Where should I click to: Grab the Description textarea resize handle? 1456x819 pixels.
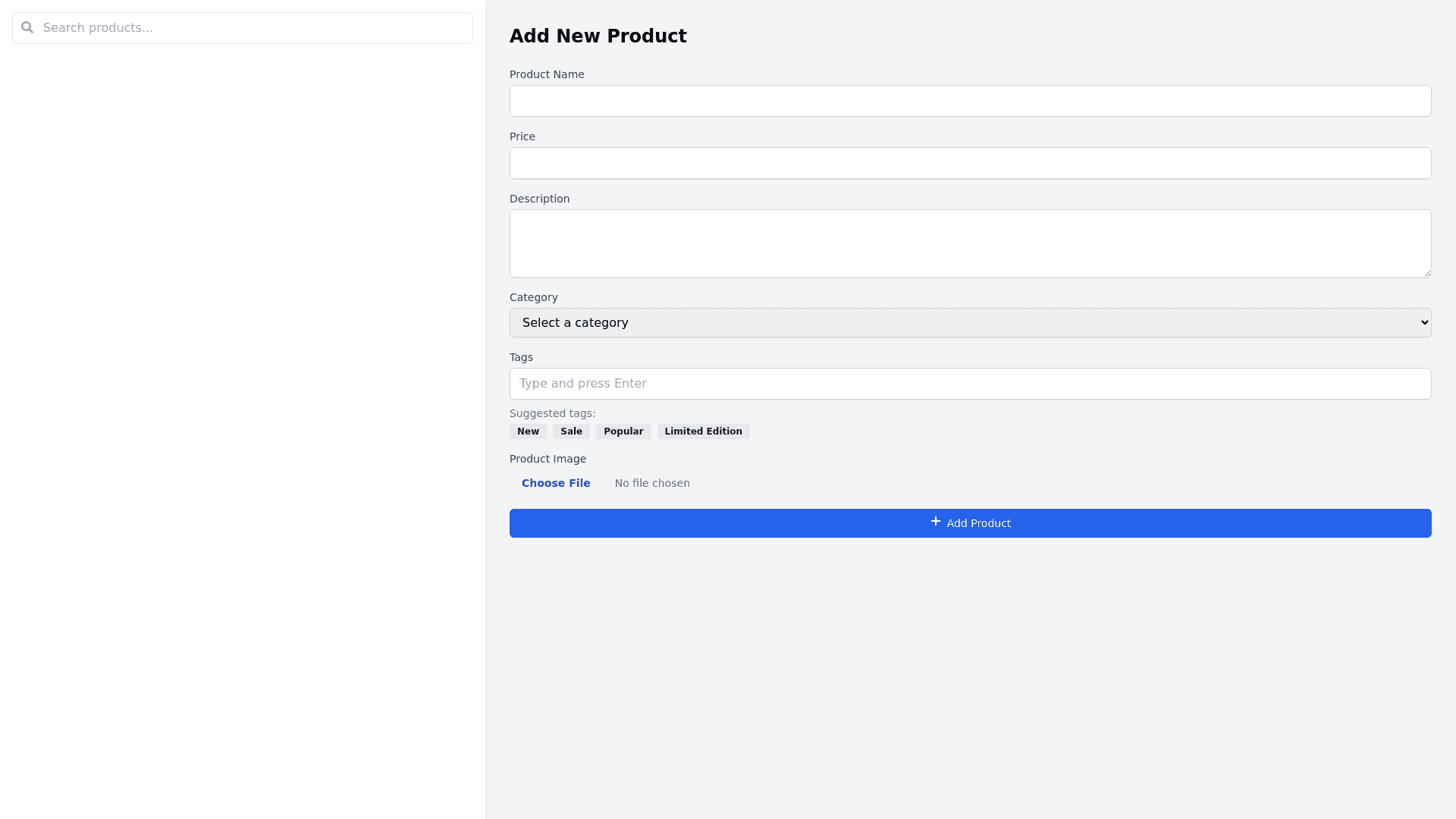tap(1426, 272)
